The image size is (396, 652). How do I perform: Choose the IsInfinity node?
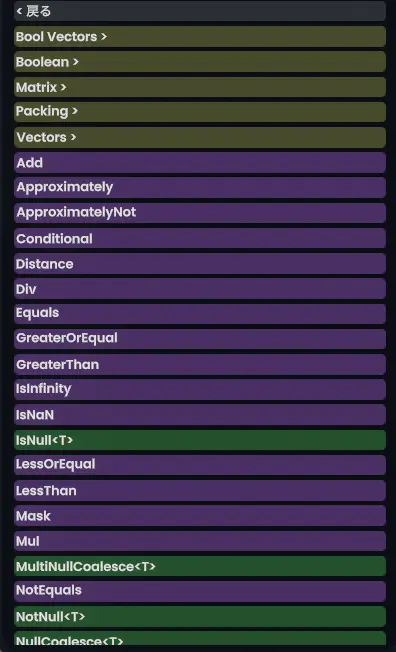pyautogui.click(x=200, y=390)
